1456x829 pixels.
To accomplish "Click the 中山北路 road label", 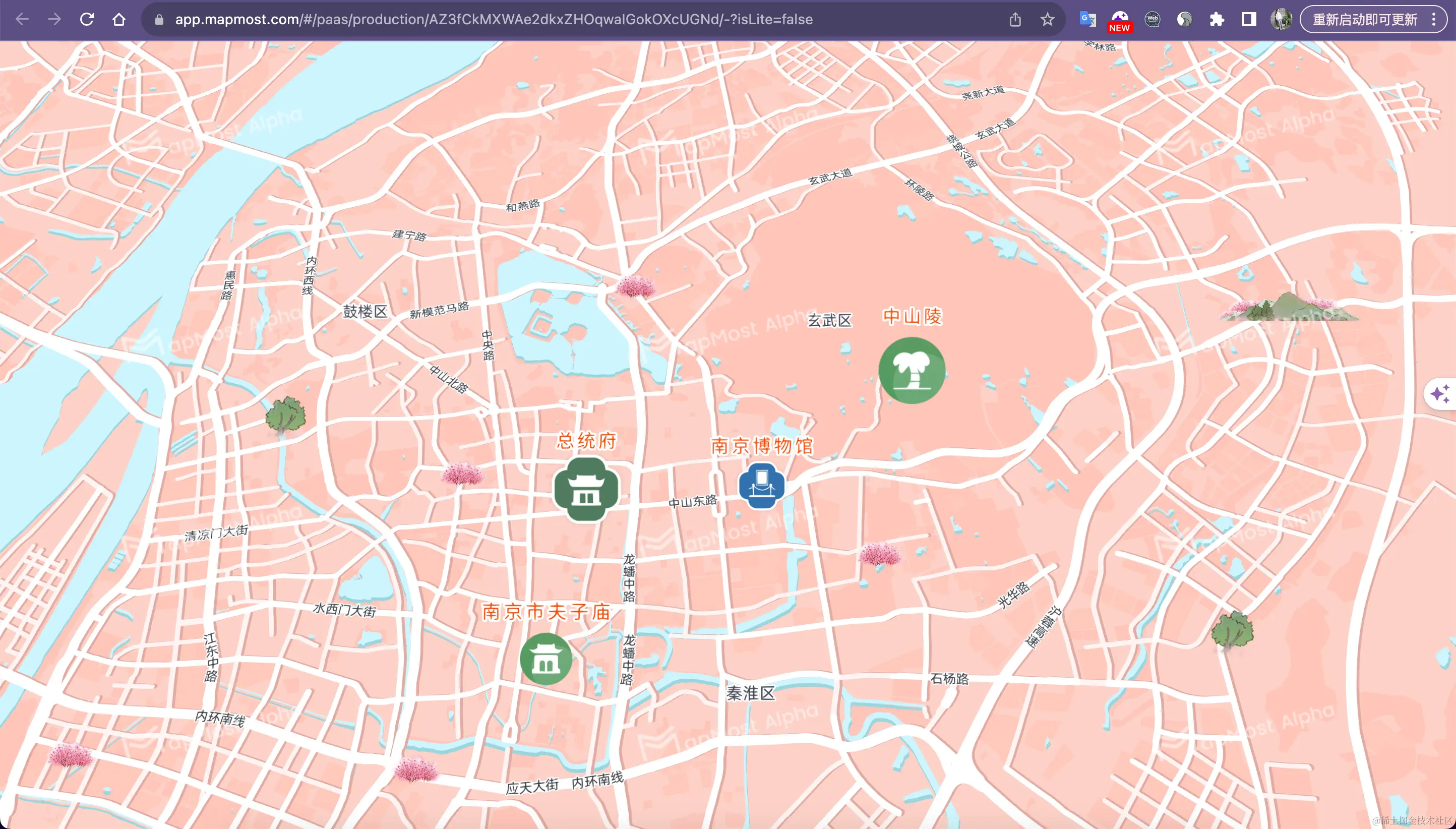I will (x=449, y=379).
